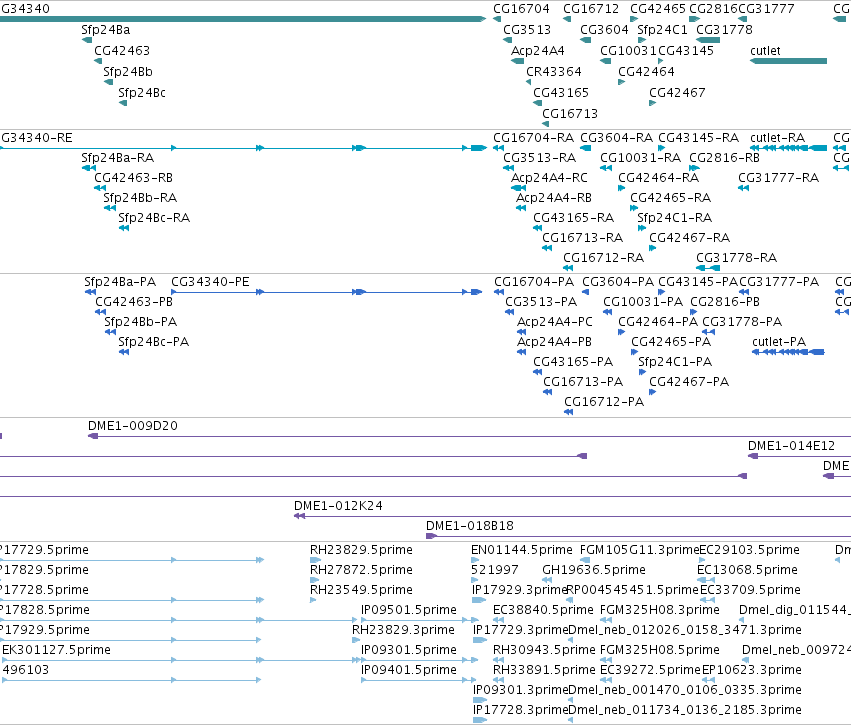Viewport: 851px width, 725px height.
Task: Click the CG43145-RA transcript label
Action: click(x=698, y=138)
